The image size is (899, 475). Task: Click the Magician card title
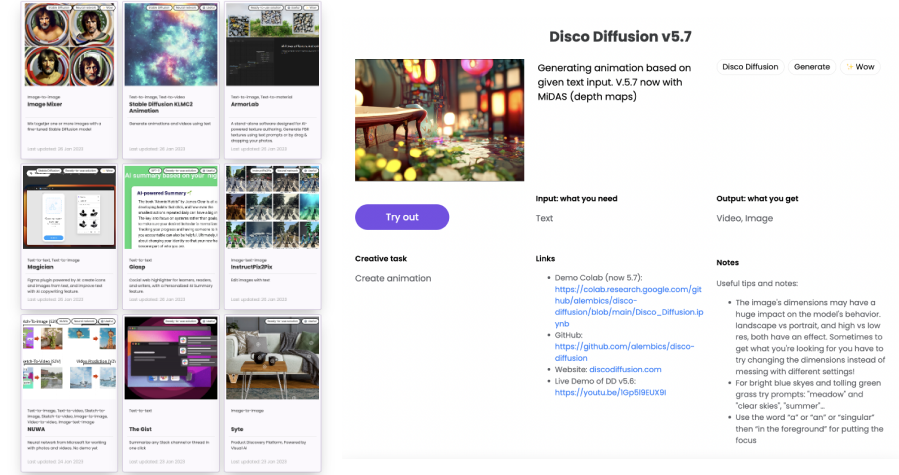click(x=40, y=267)
